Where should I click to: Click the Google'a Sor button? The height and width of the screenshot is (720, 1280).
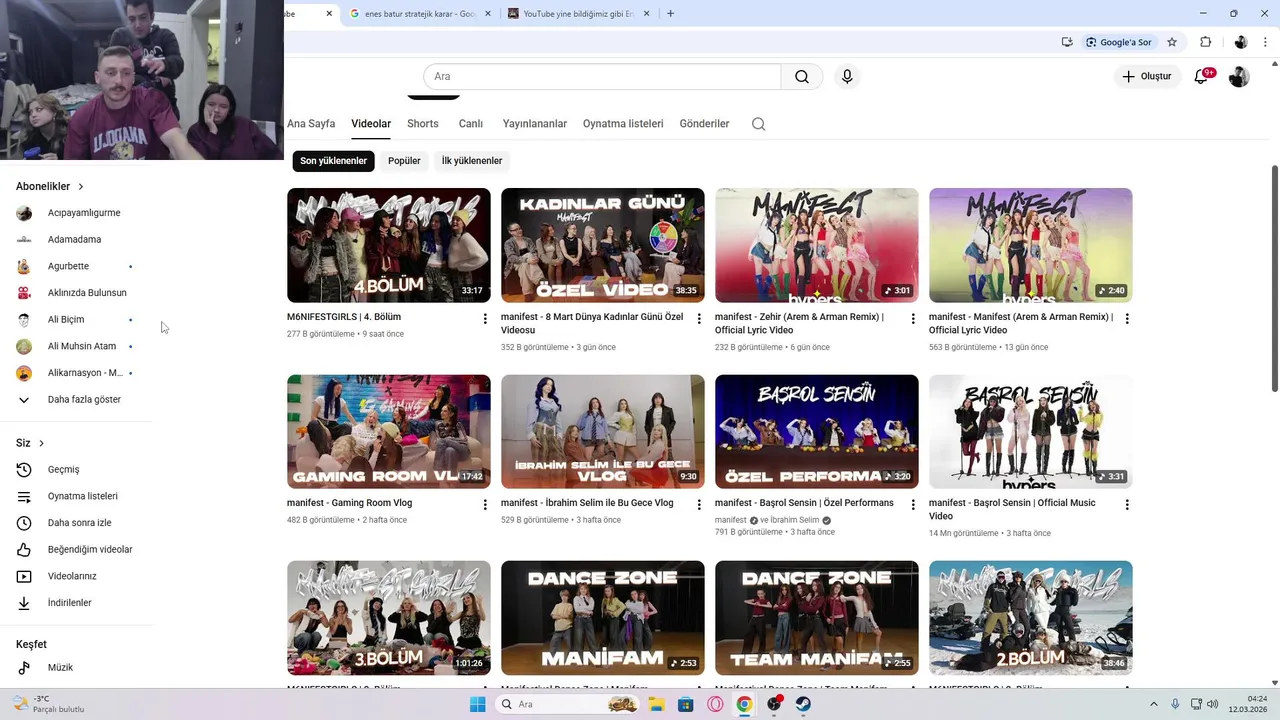tap(1120, 42)
